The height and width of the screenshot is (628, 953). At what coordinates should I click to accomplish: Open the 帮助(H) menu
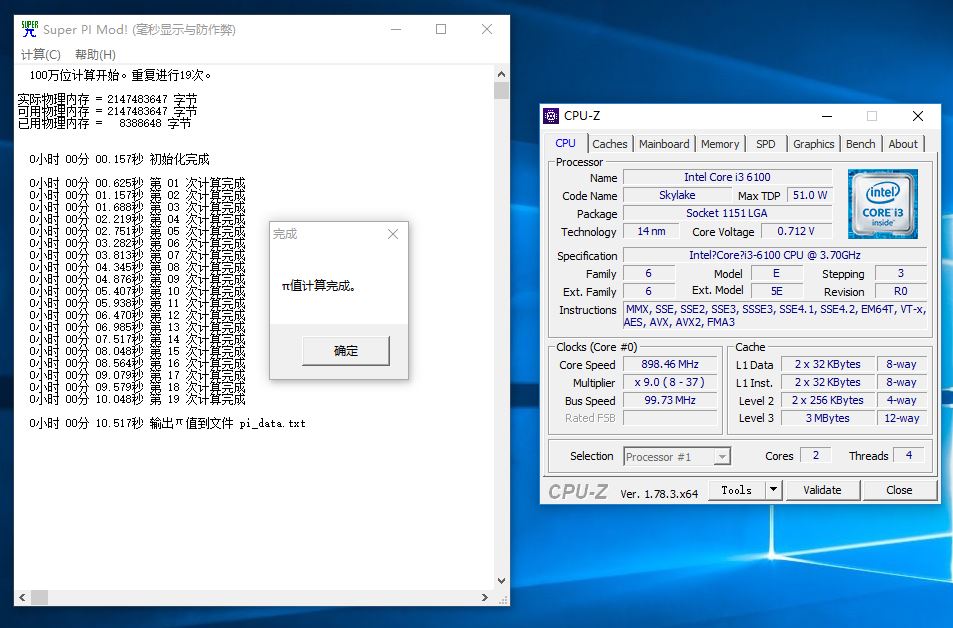point(95,54)
